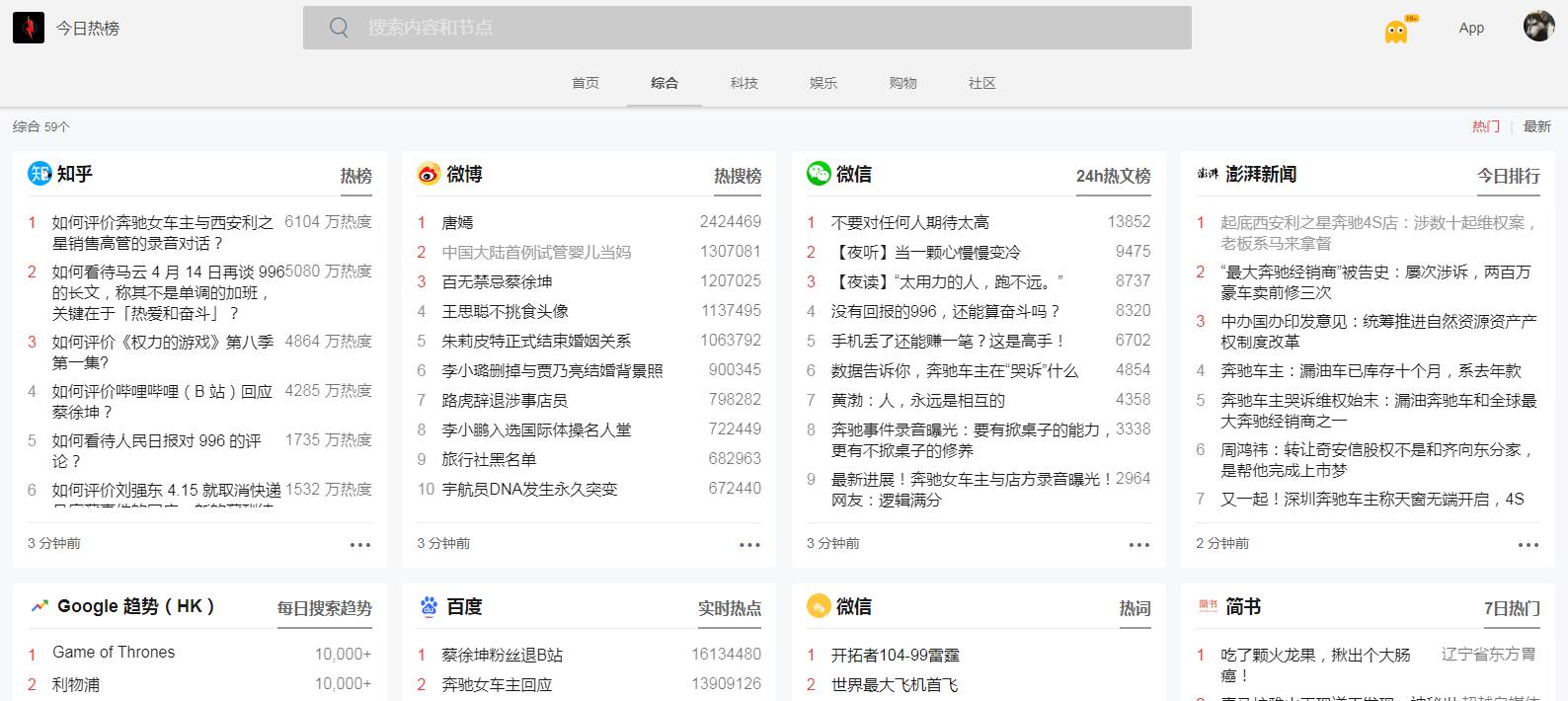This screenshot has height=701, width=1568.
Task: Open 微信 article 不要对任何人期待太高
Action: (910, 222)
